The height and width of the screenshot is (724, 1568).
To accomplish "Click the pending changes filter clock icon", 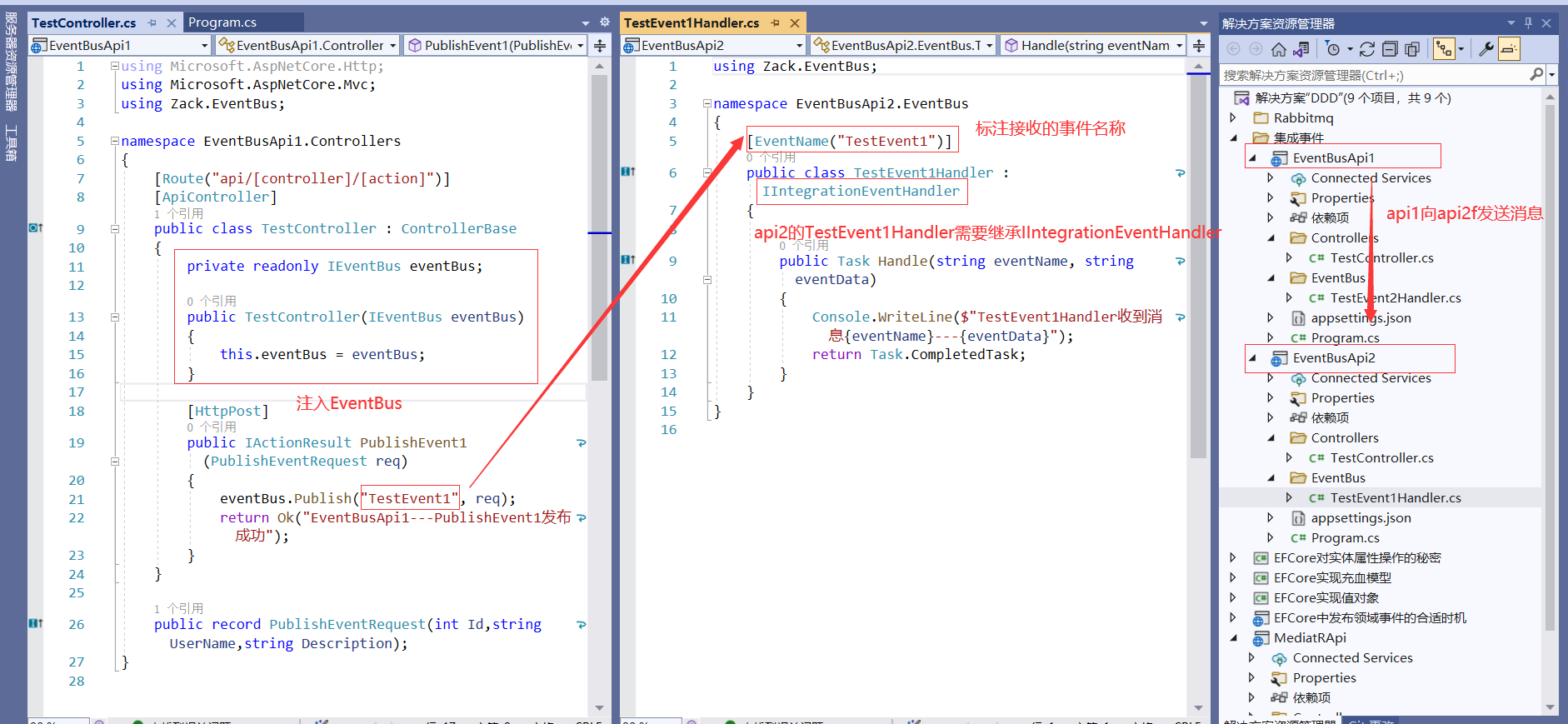I will [x=1333, y=49].
